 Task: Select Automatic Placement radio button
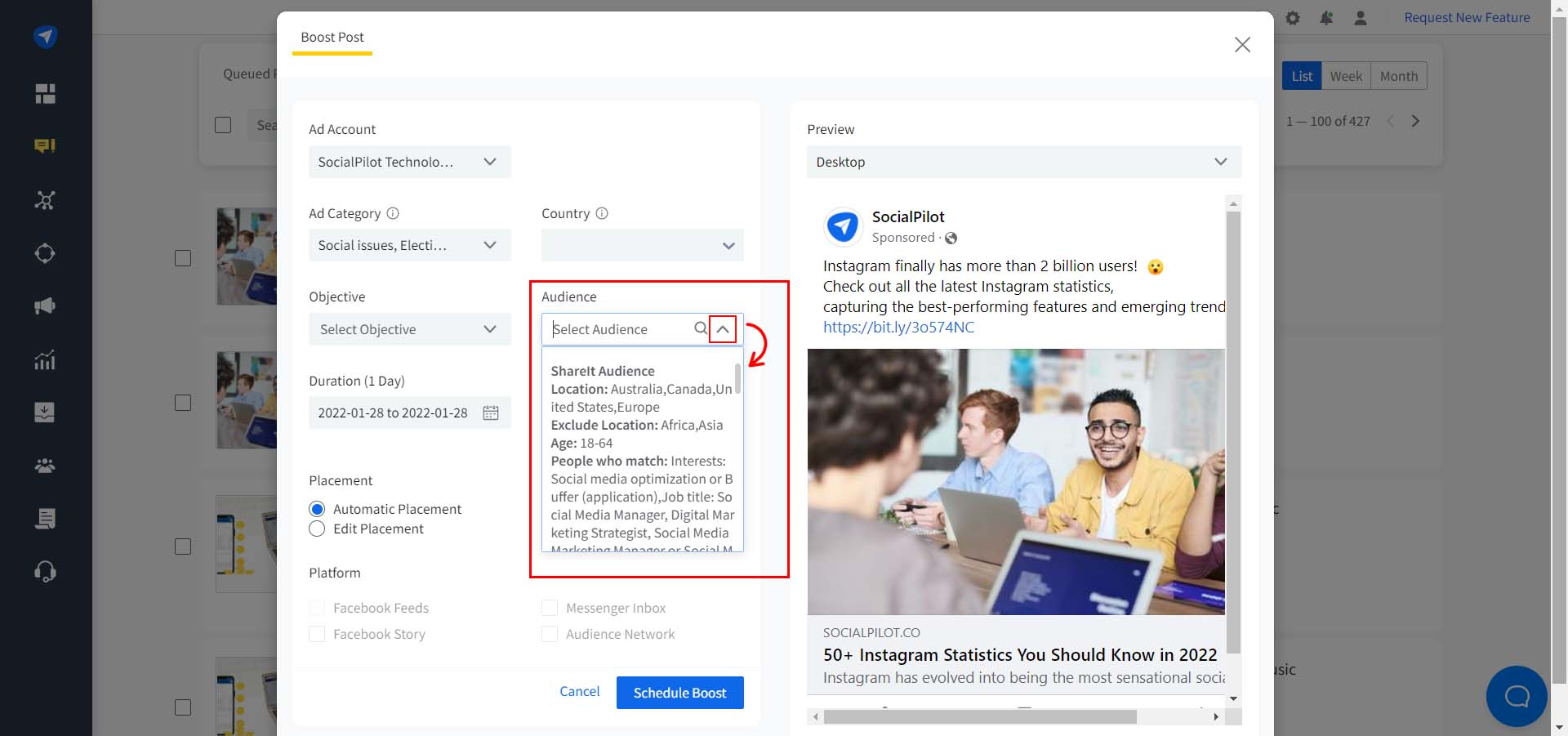coord(317,509)
